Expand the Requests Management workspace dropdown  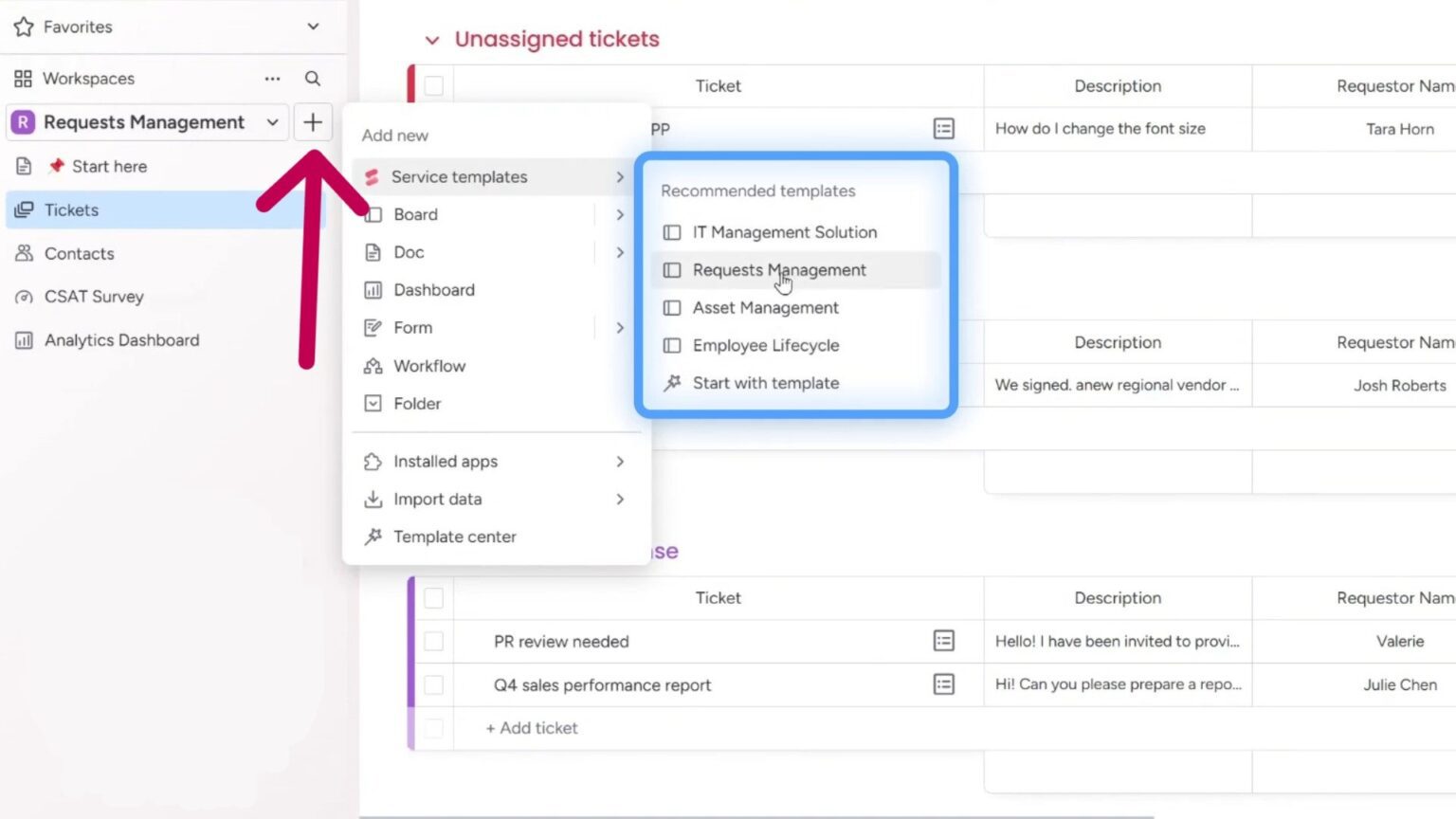click(272, 122)
